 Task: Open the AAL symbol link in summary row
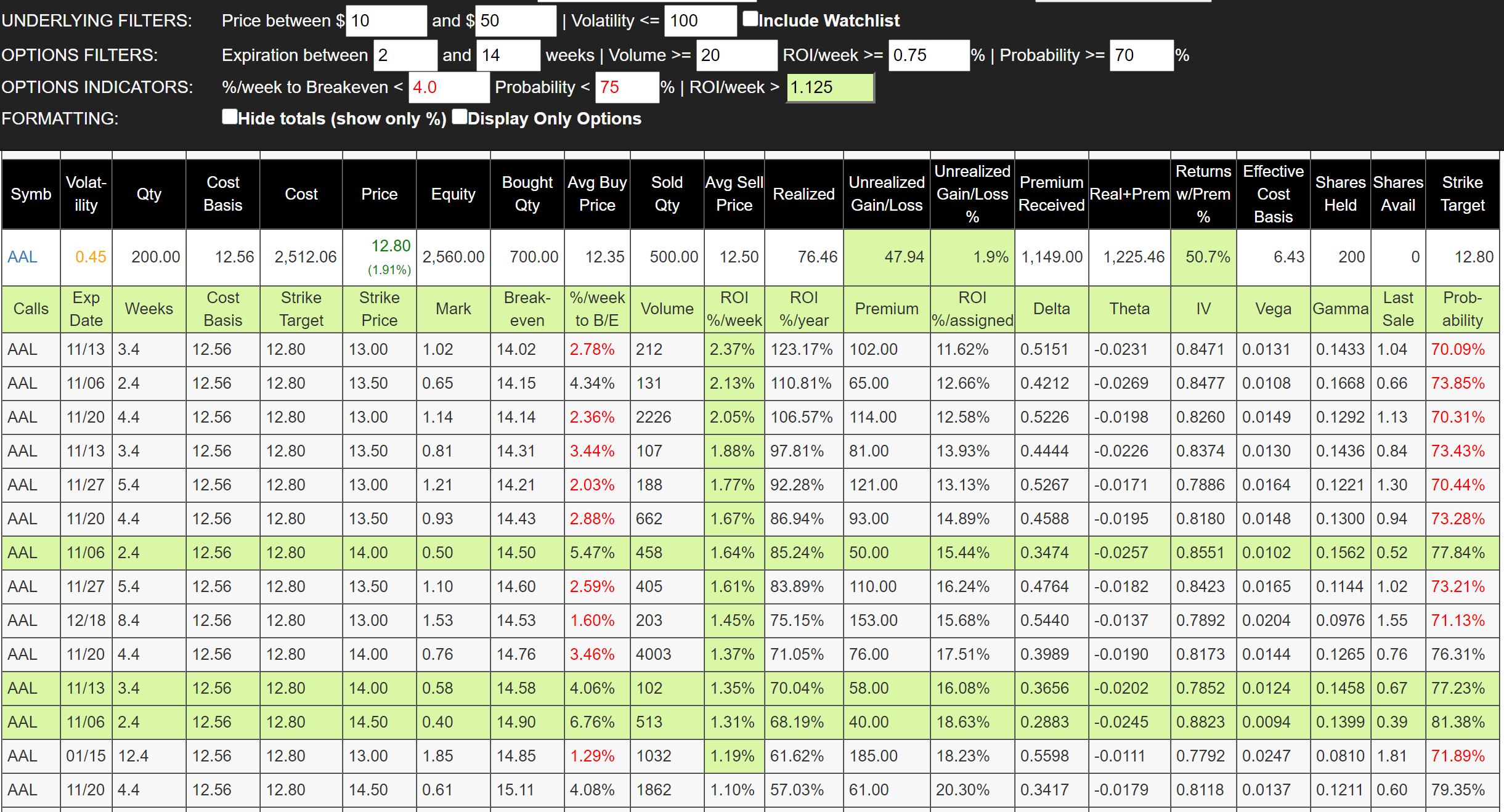click(22, 257)
